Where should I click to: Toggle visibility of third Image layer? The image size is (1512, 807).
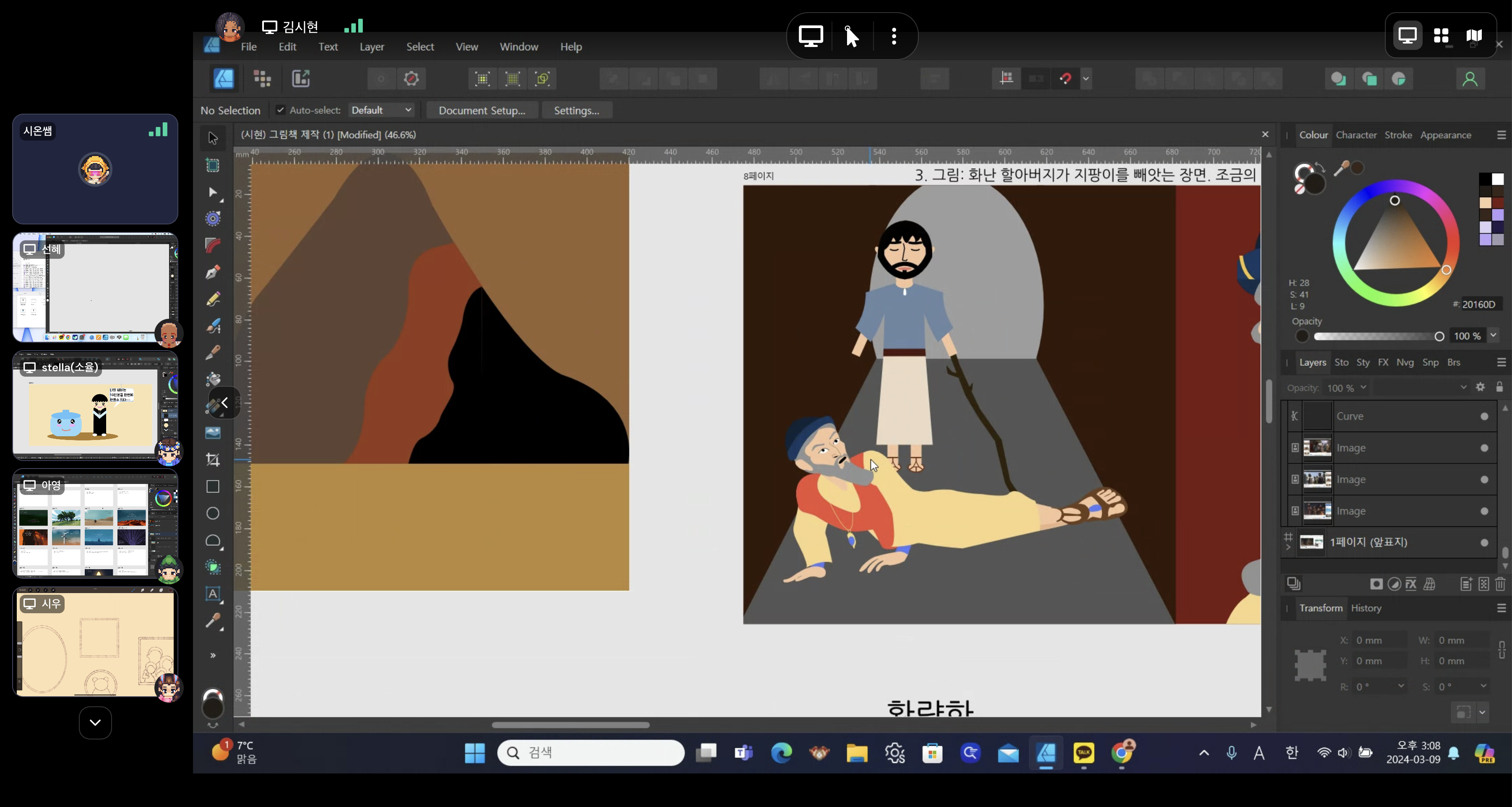[x=1484, y=512]
